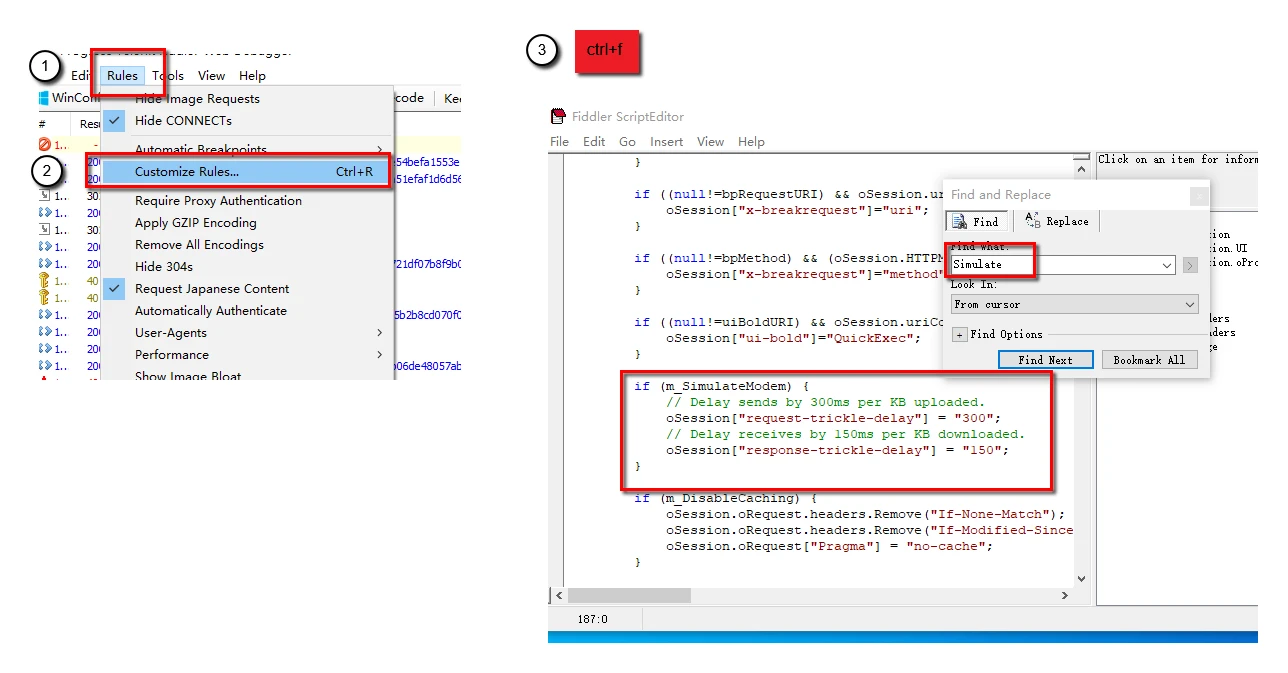Uncheck Request Japanese Content
The image size is (1288, 673).
click(212, 289)
